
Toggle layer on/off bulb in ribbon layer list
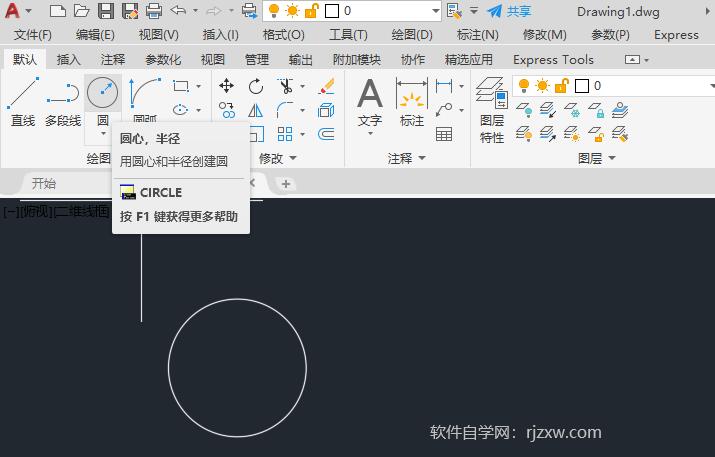(524, 85)
